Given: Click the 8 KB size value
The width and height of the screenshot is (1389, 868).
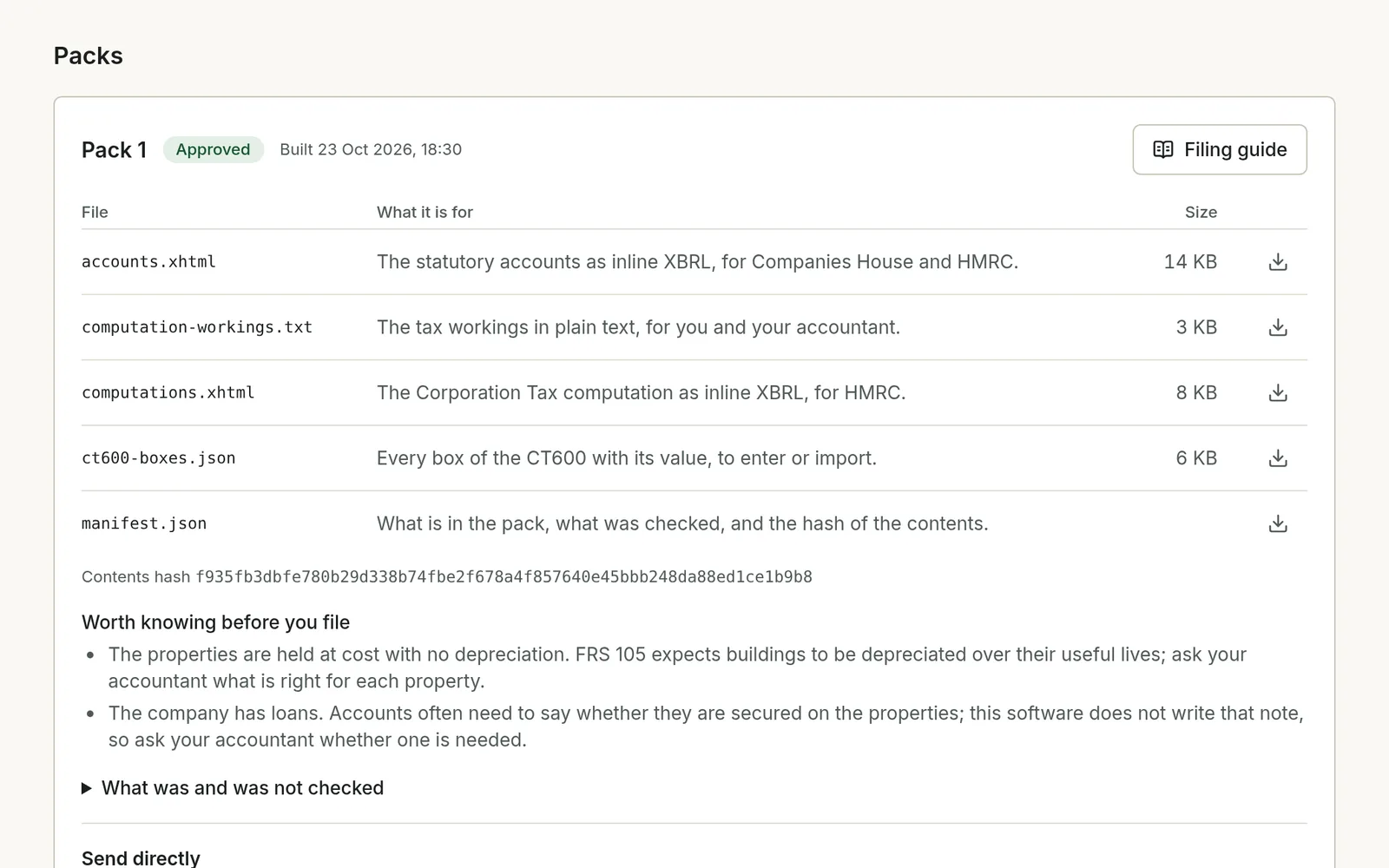Looking at the screenshot, I should tap(1196, 393).
